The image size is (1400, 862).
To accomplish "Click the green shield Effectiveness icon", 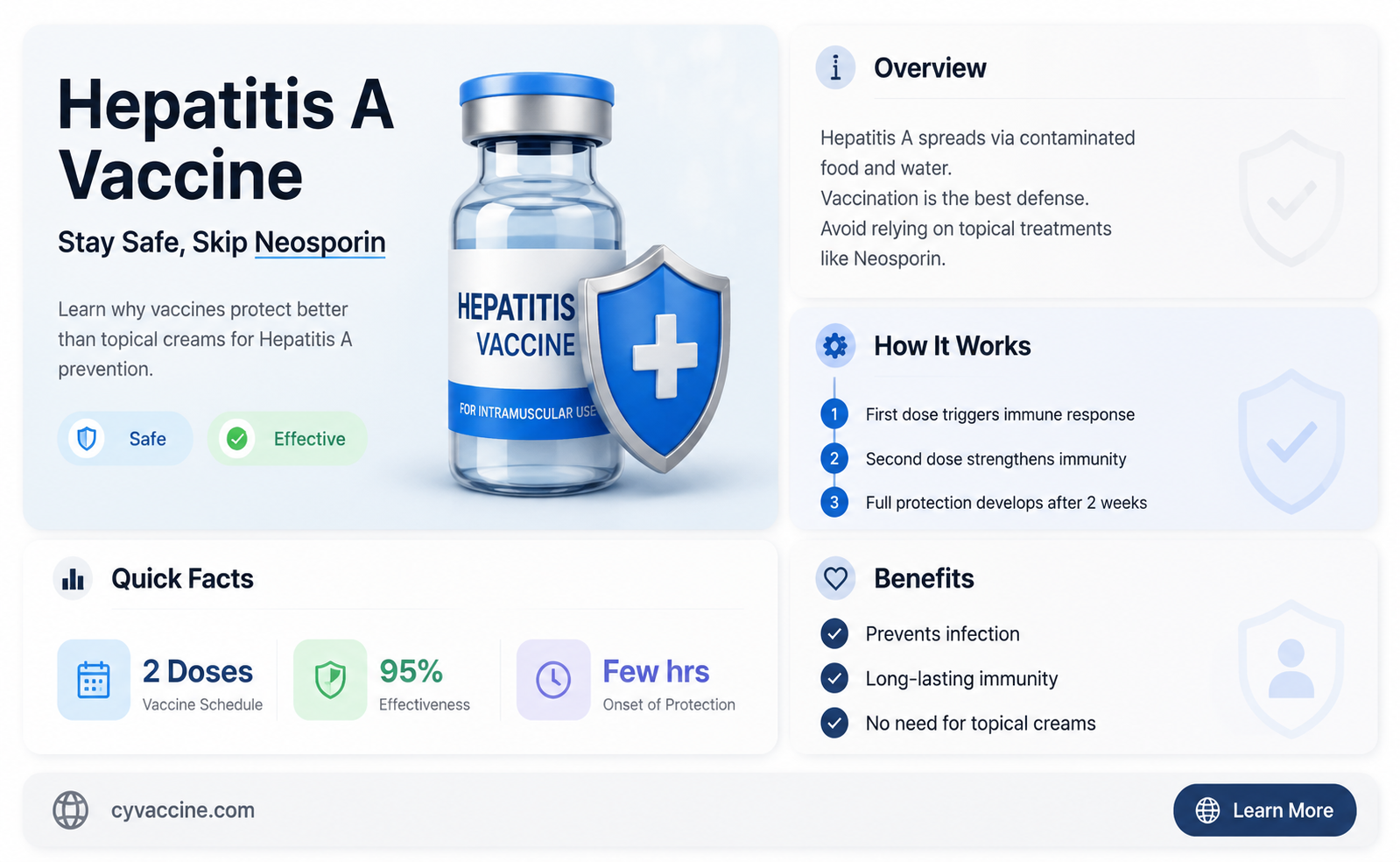I will click(330, 680).
